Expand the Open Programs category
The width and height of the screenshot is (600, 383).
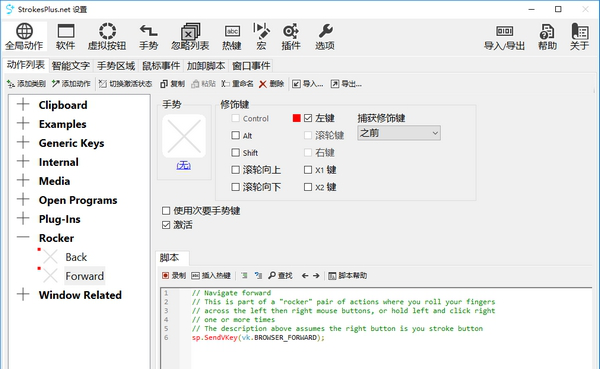(x=23, y=200)
